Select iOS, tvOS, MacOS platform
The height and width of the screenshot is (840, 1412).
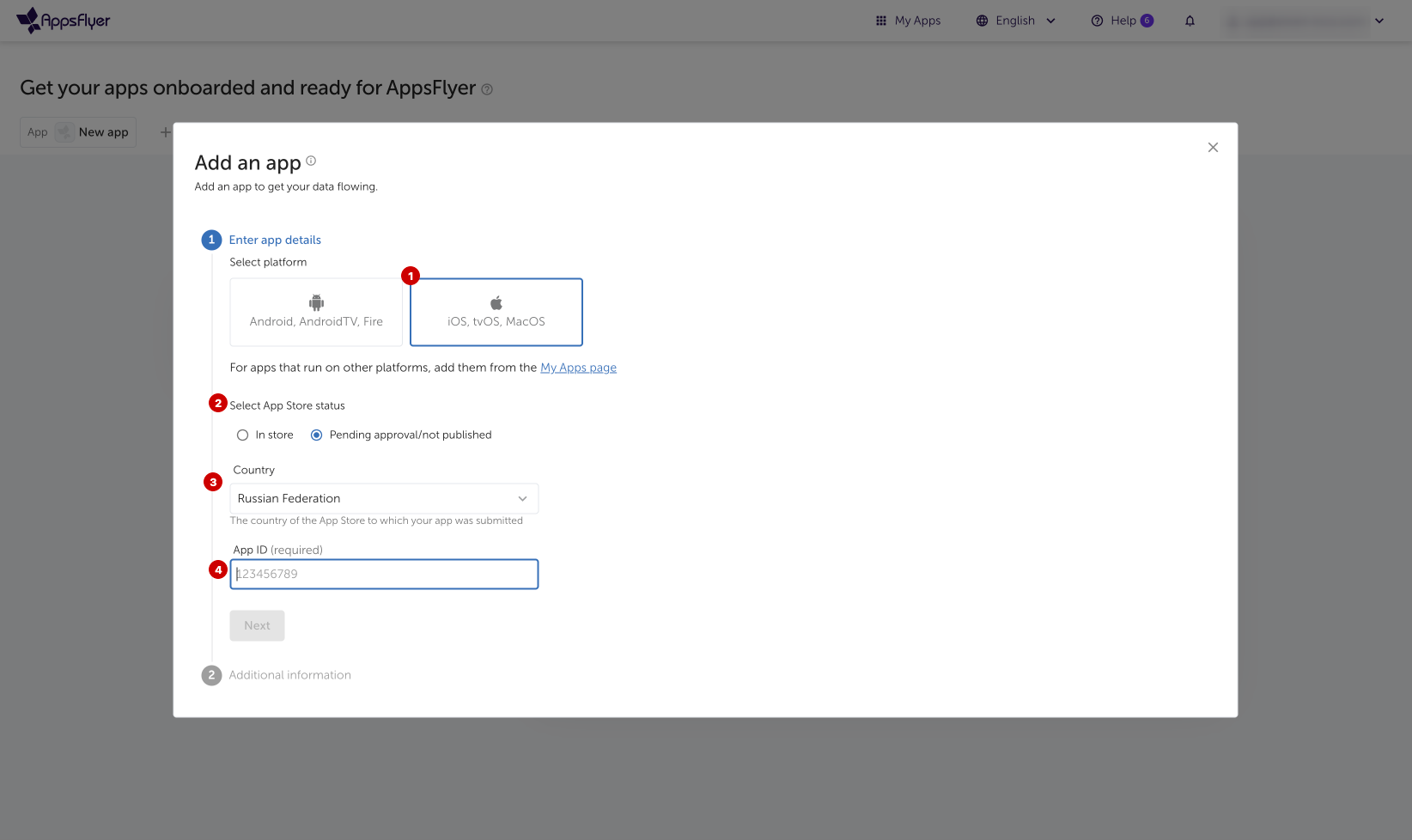tap(496, 312)
